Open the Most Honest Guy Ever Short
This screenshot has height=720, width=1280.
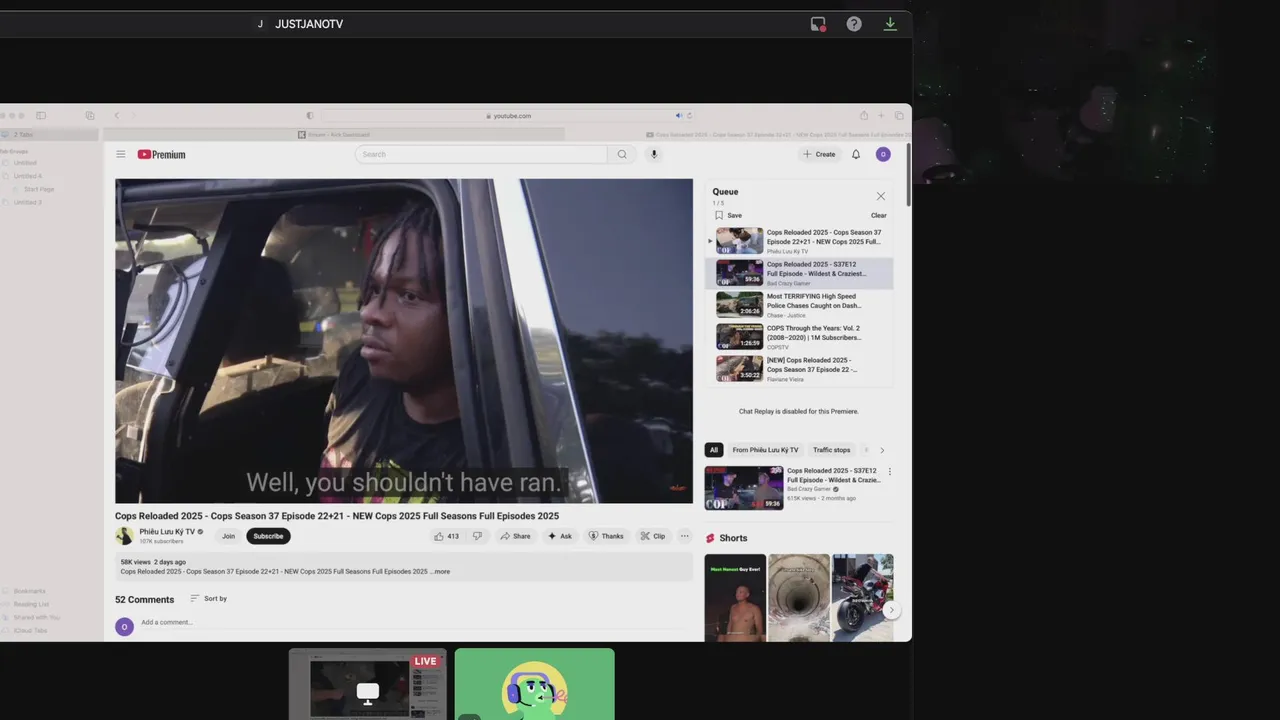tap(735, 598)
